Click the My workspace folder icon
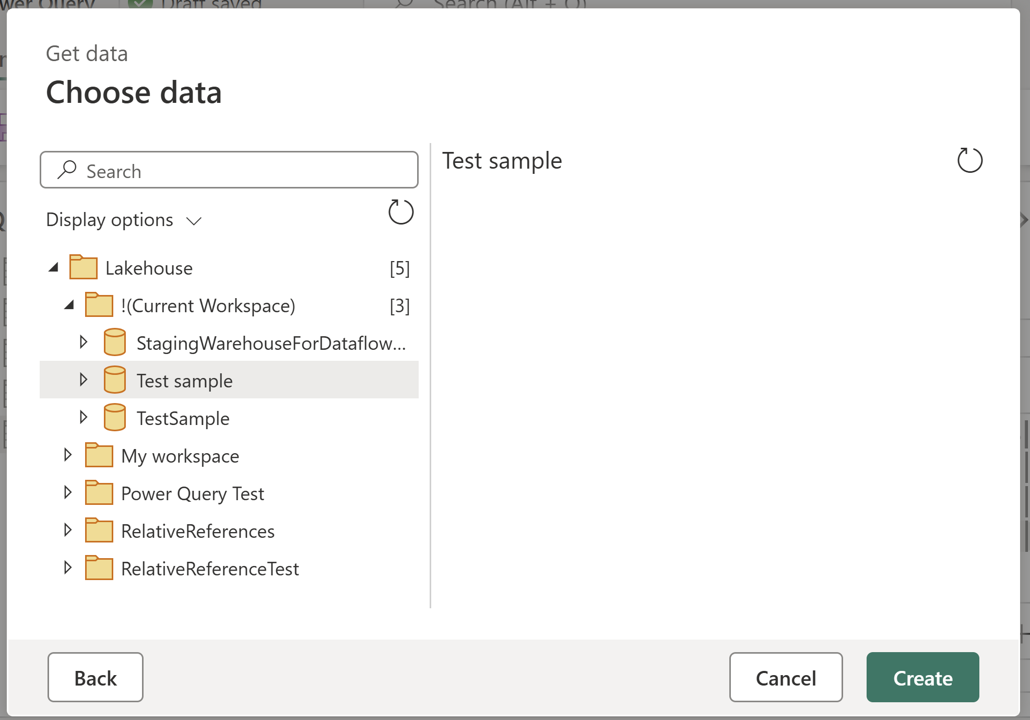 pyautogui.click(x=99, y=455)
